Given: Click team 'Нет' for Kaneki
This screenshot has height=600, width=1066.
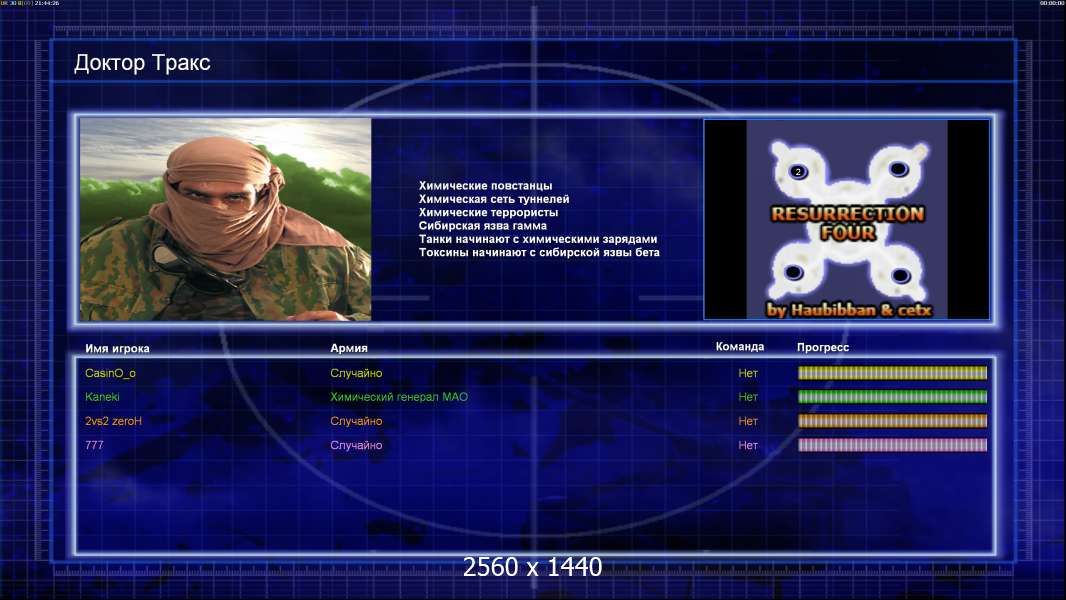Looking at the screenshot, I should click(x=748, y=397).
